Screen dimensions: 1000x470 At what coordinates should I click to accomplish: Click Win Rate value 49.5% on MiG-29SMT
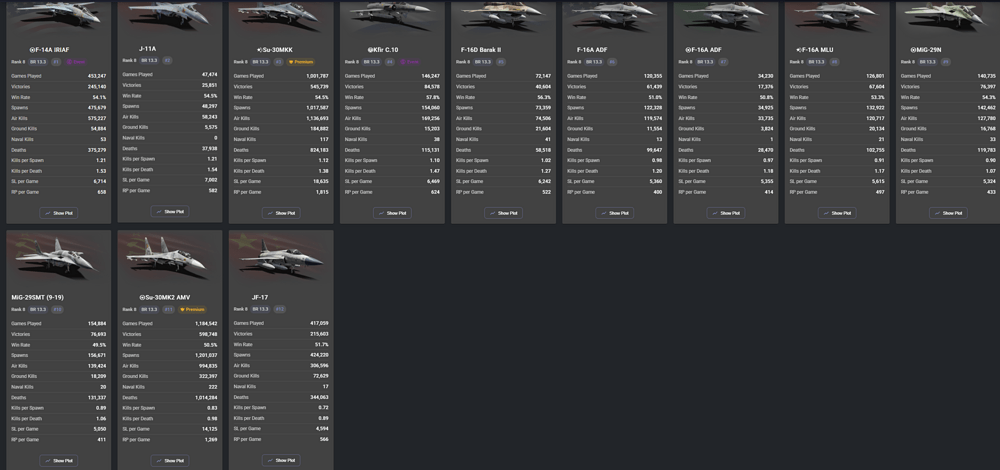[99, 344]
